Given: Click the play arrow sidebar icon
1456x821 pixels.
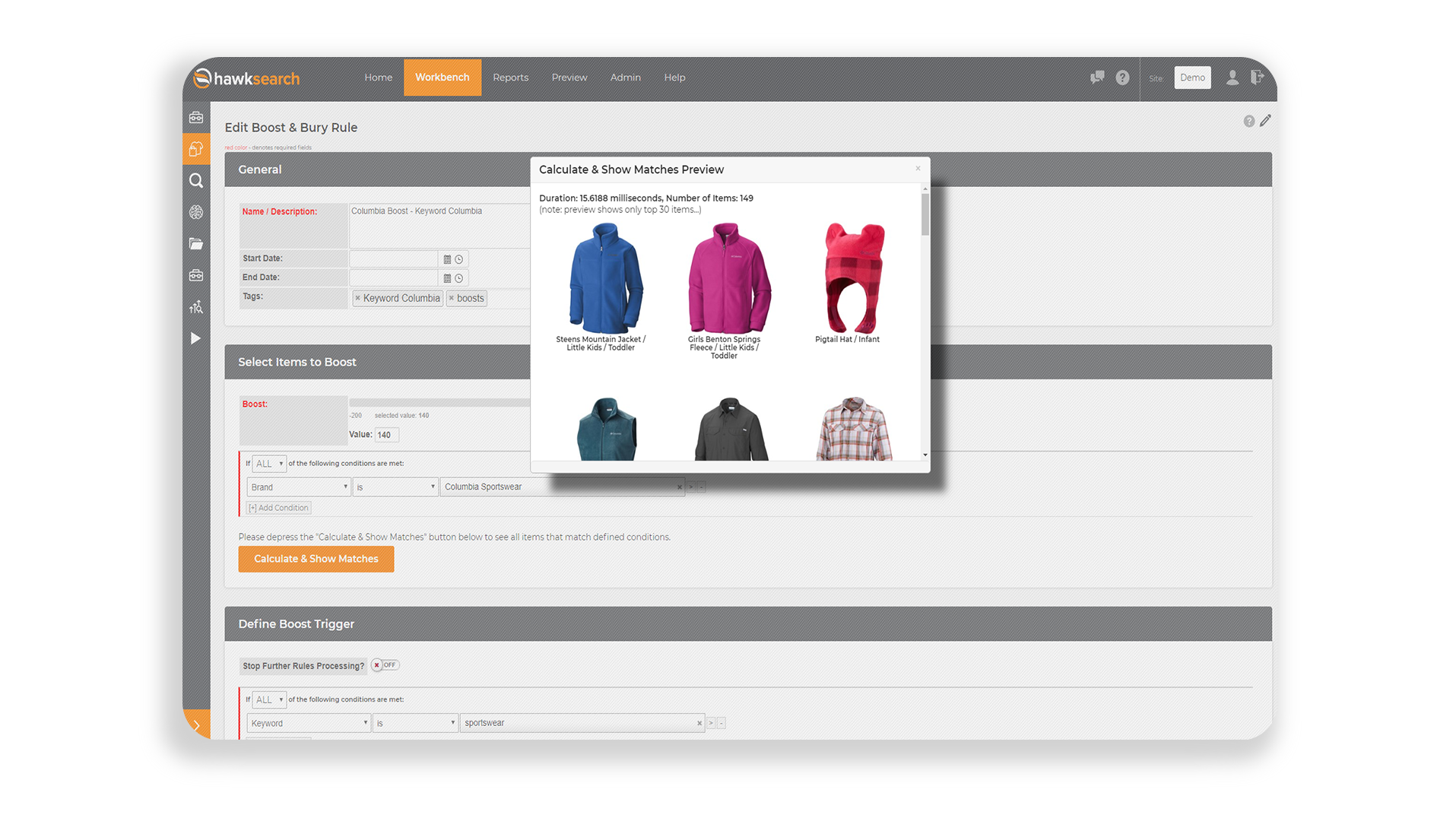Looking at the screenshot, I should point(195,338).
